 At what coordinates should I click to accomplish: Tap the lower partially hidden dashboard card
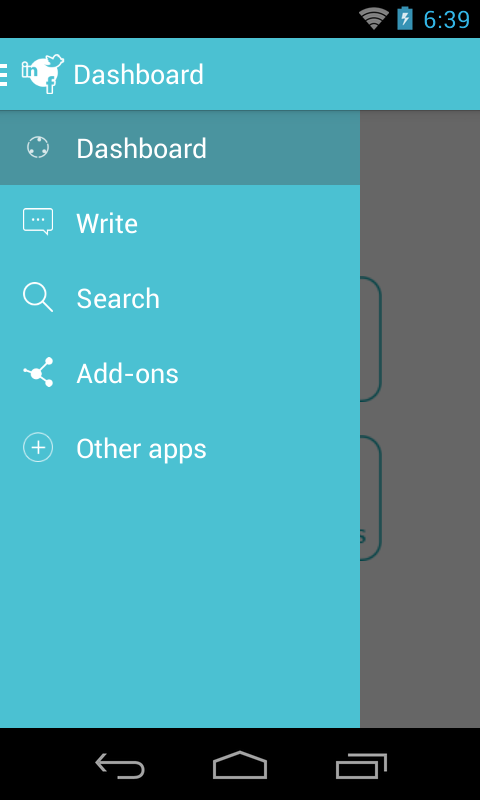371,497
